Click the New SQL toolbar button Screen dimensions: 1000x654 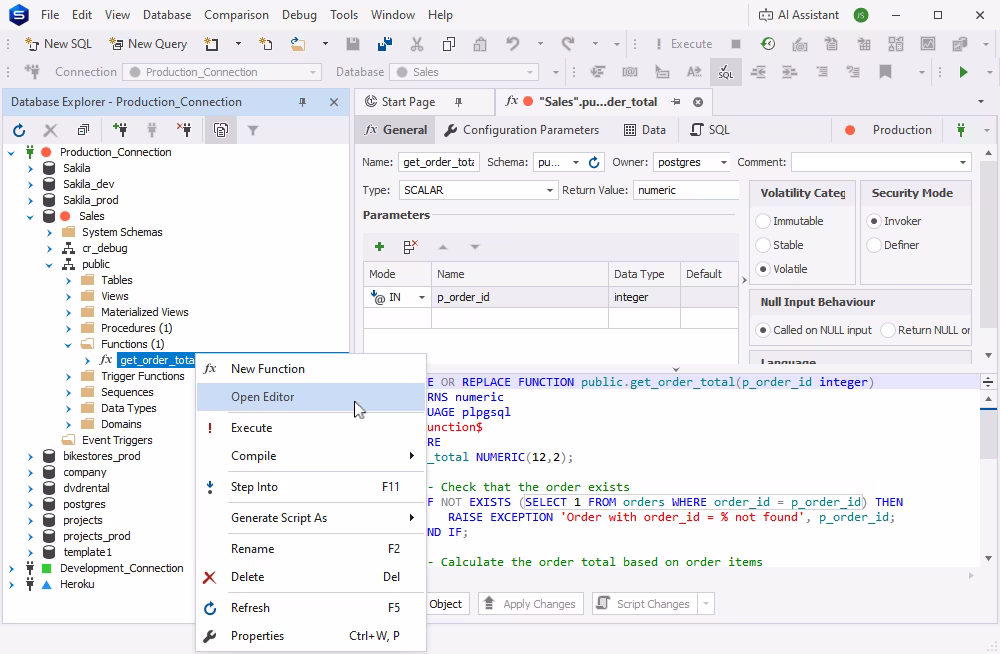pos(58,44)
